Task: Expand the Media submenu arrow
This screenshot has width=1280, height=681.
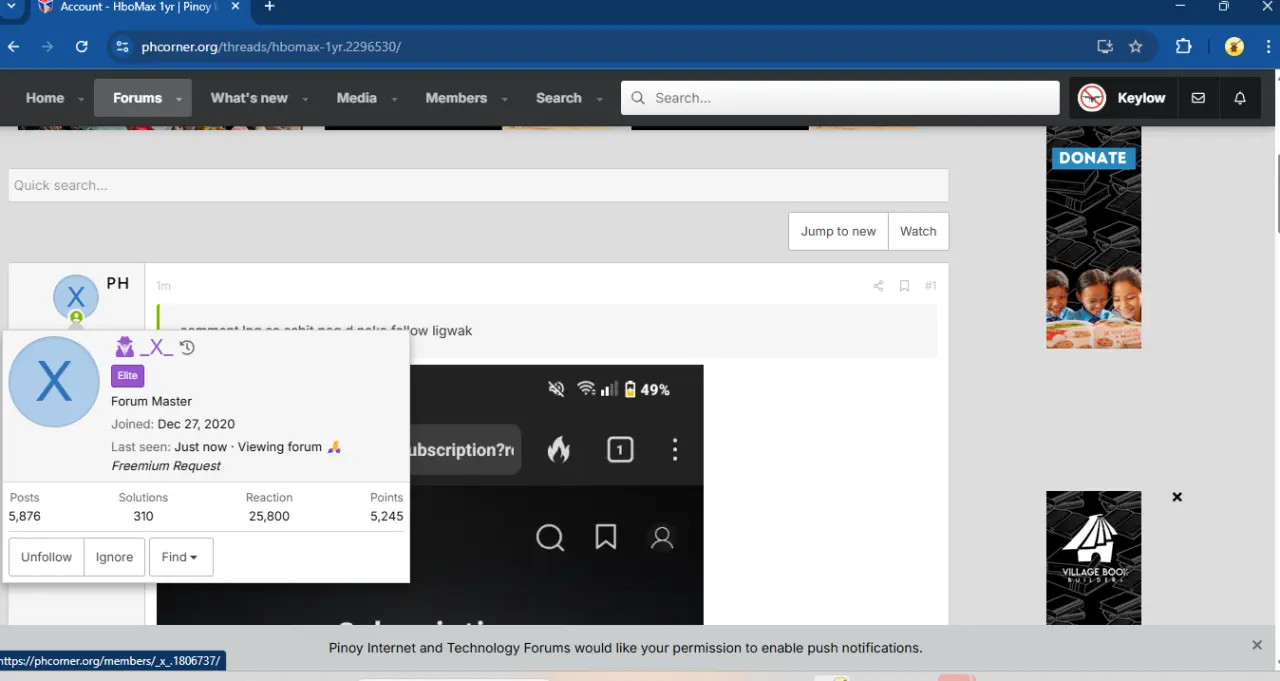Action: pos(394,99)
